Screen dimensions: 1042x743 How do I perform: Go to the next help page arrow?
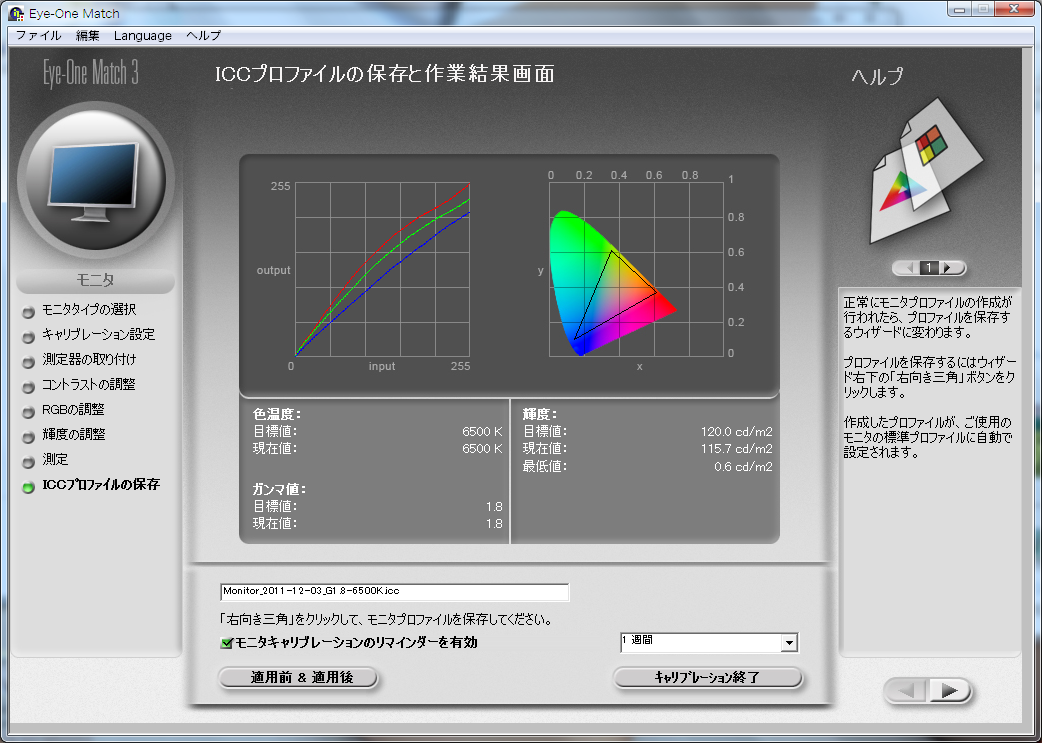click(x=950, y=268)
